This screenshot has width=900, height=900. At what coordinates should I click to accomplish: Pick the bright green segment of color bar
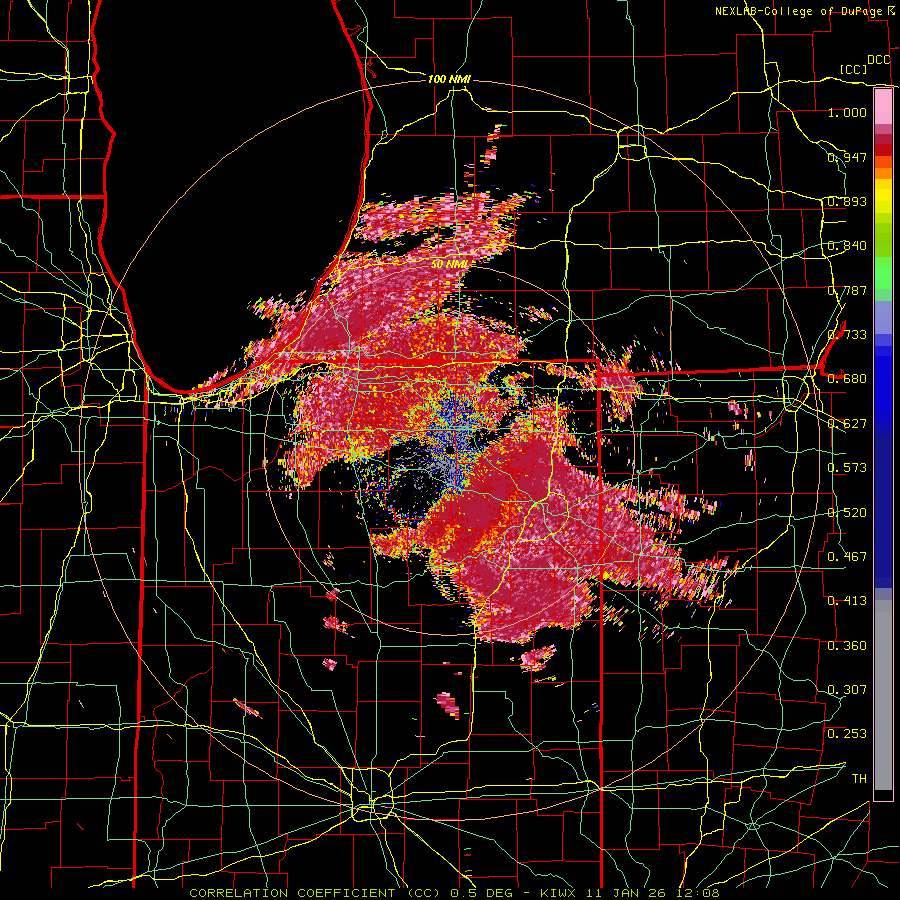click(883, 274)
